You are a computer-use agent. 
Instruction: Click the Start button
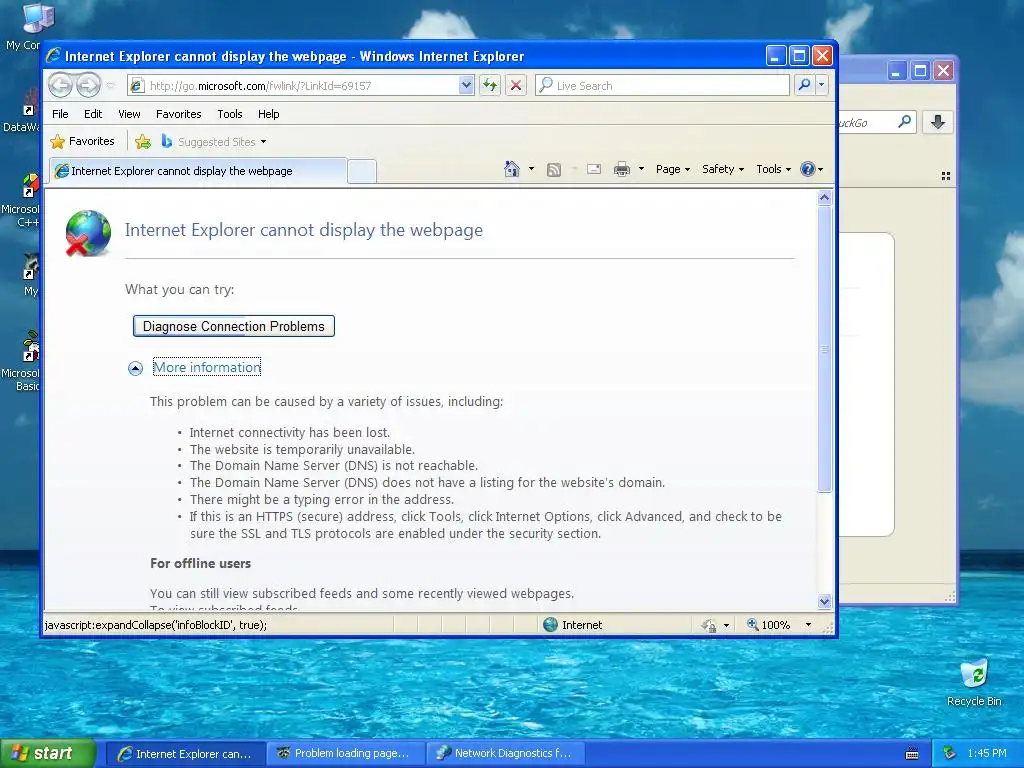(47, 753)
